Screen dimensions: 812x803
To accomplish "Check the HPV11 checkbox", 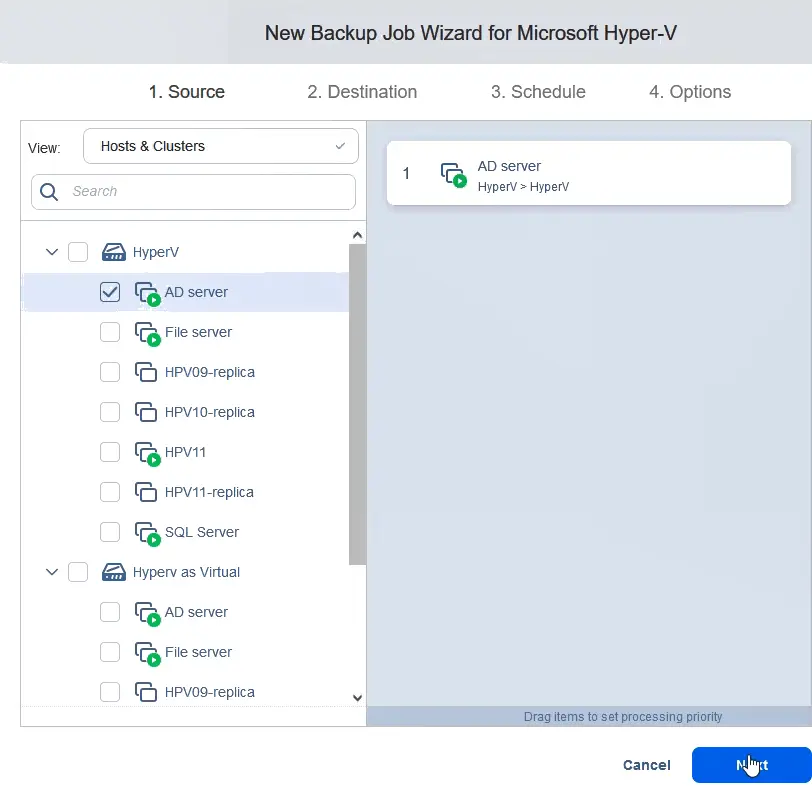I will pos(110,452).
